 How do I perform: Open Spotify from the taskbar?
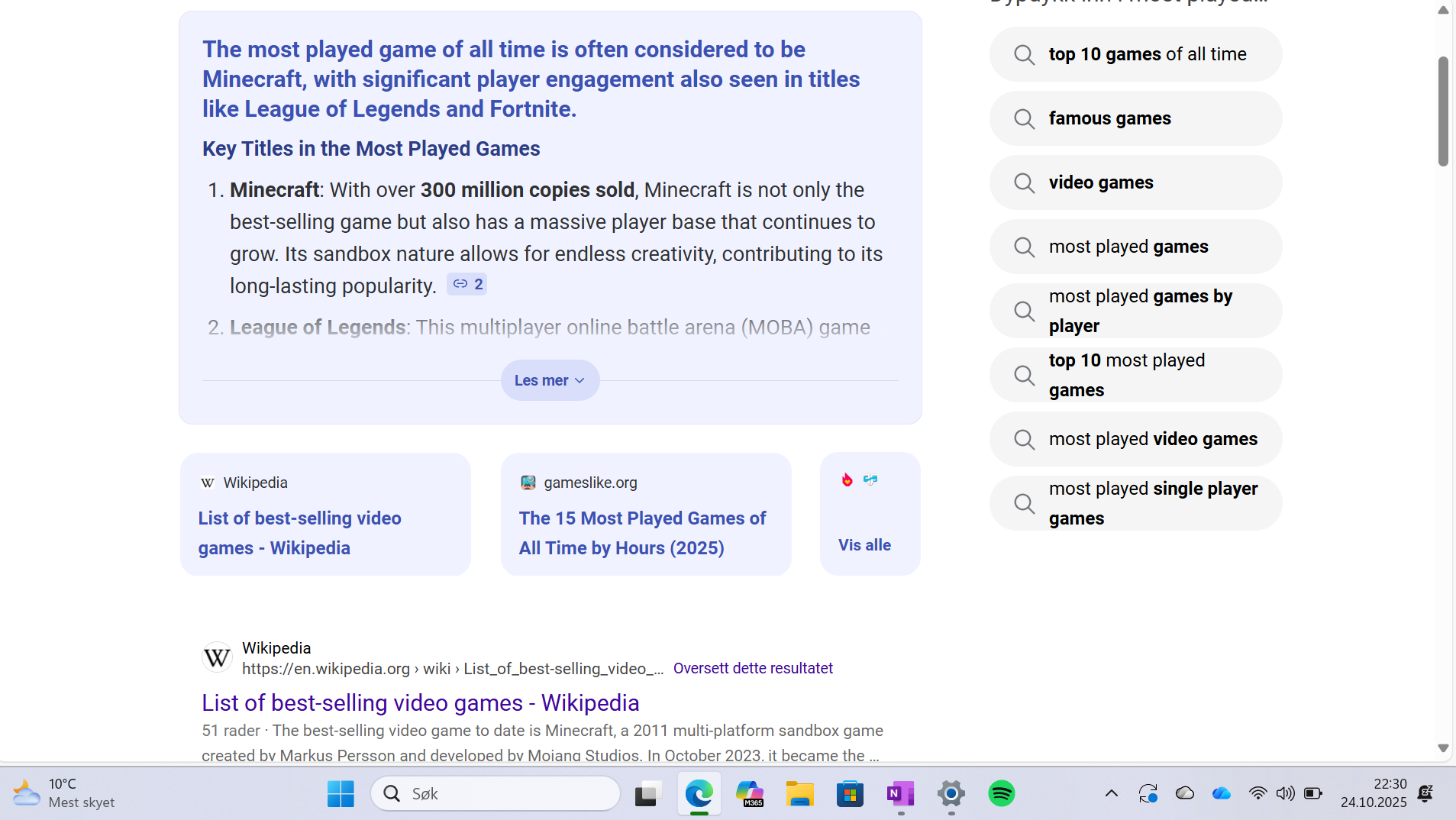[x=1002, y=794]
